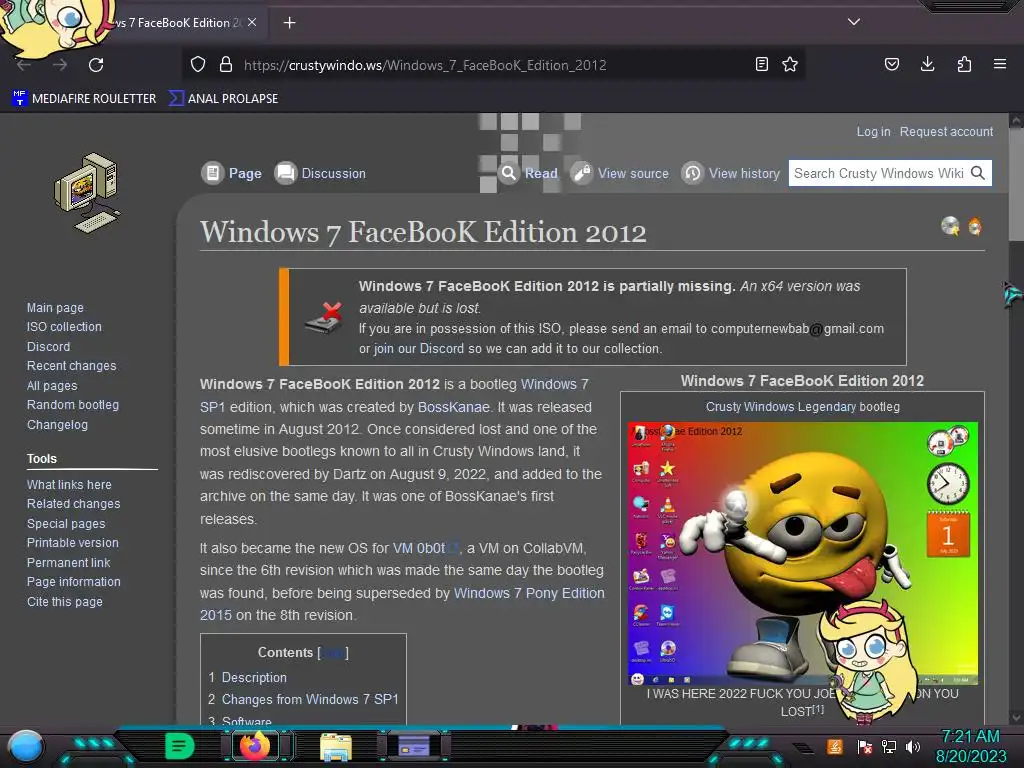Open Page information link

[73, 581]
